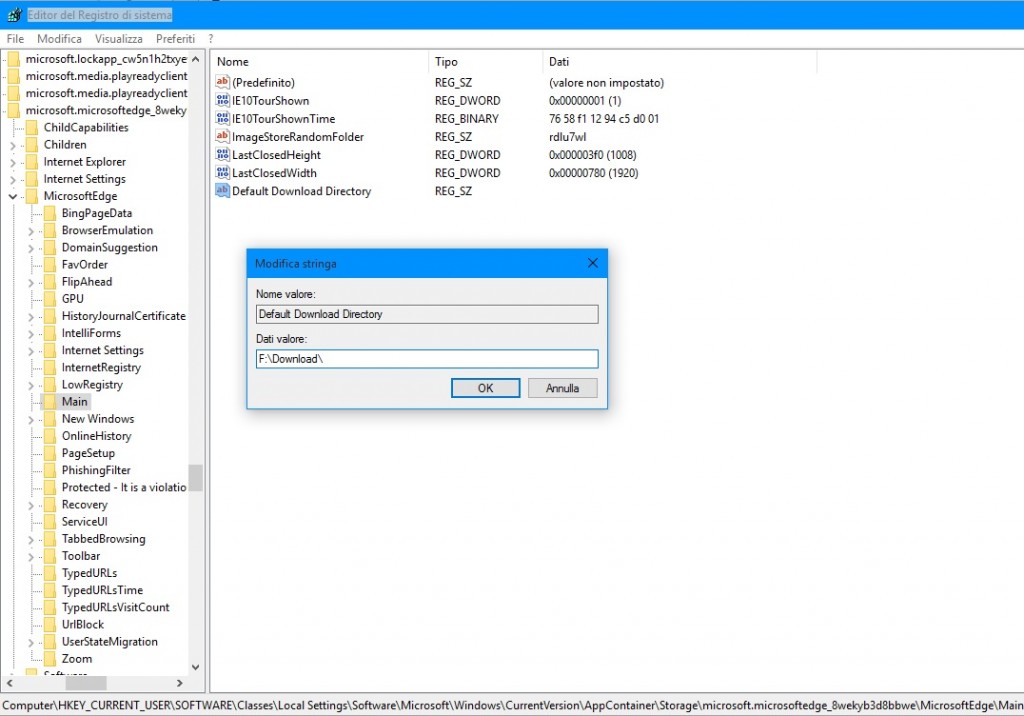1024x716 pixels.
Task: Click the PhishingFilter folder icon
Action: pyautogui.click(x=50, y=470)
